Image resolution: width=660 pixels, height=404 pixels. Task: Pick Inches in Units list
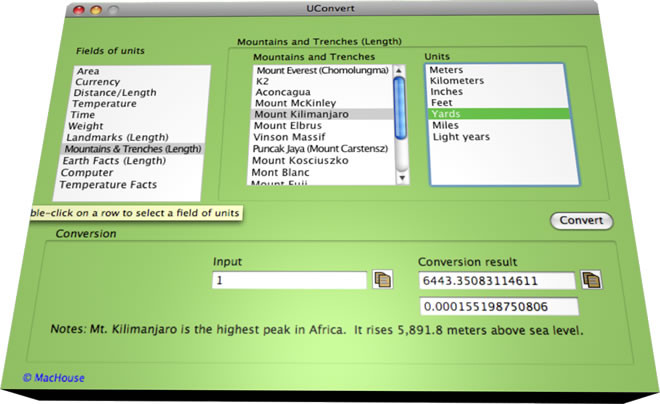[x=498, y=92]
